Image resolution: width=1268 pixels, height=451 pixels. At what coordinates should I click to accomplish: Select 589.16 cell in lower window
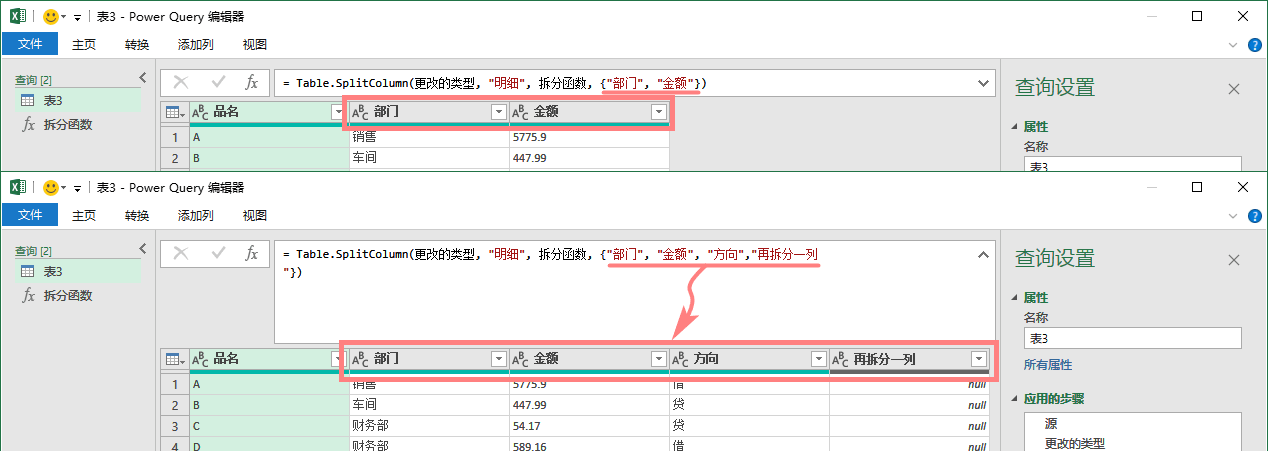(589, 445)
